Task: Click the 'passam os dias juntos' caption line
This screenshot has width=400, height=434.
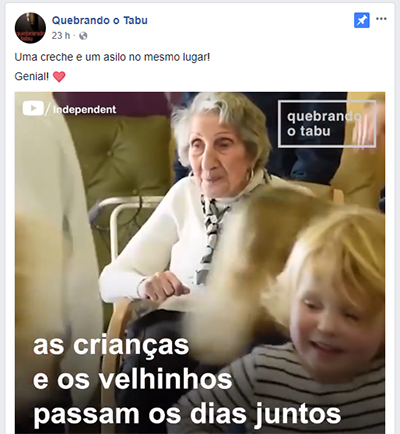Action: tap(187, 414)
